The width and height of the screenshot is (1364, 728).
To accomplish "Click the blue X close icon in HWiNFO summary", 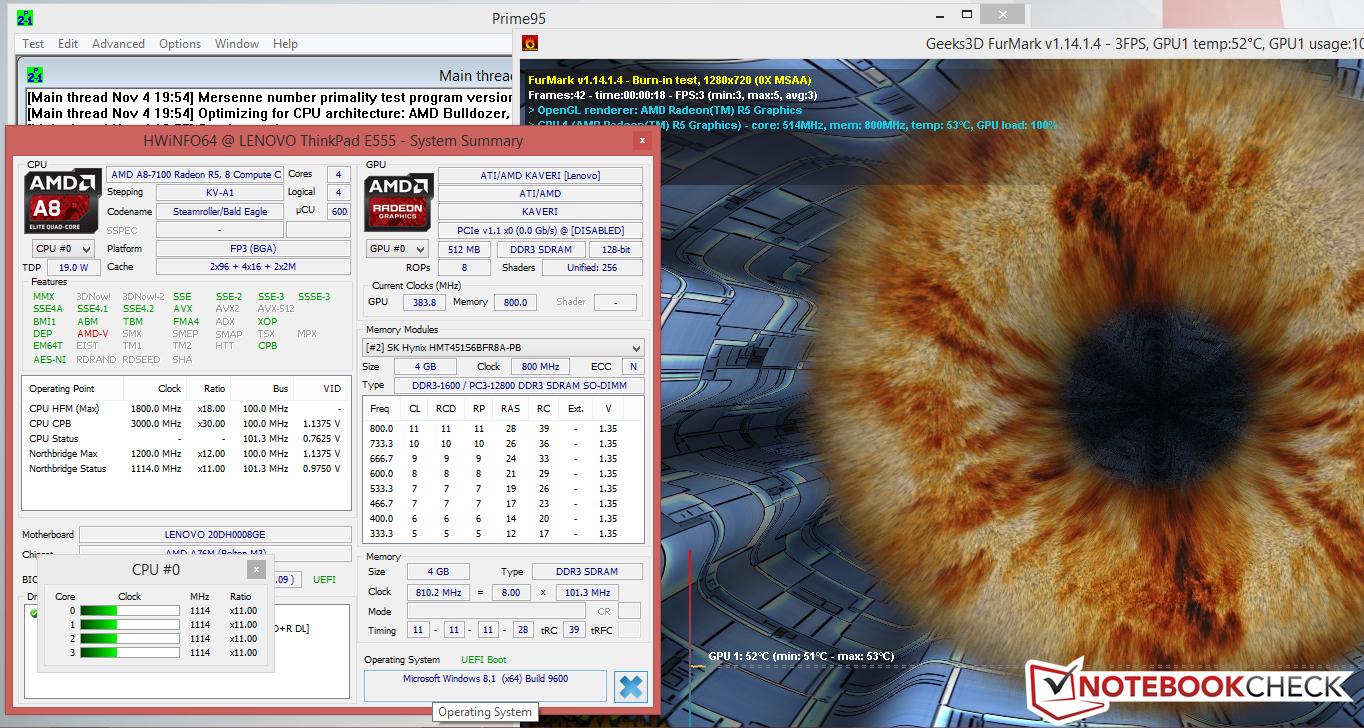I will point(630,687).
